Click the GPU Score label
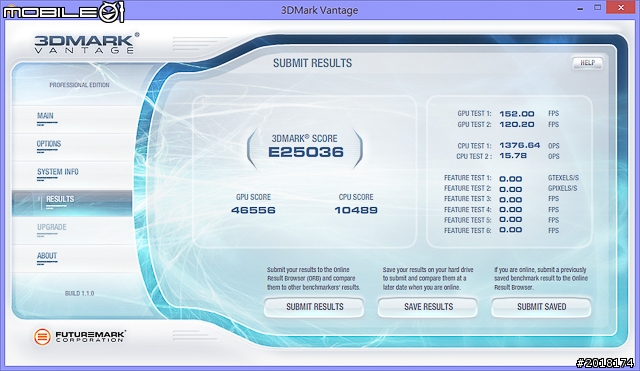The image size is (640, 371). (253, 197)
